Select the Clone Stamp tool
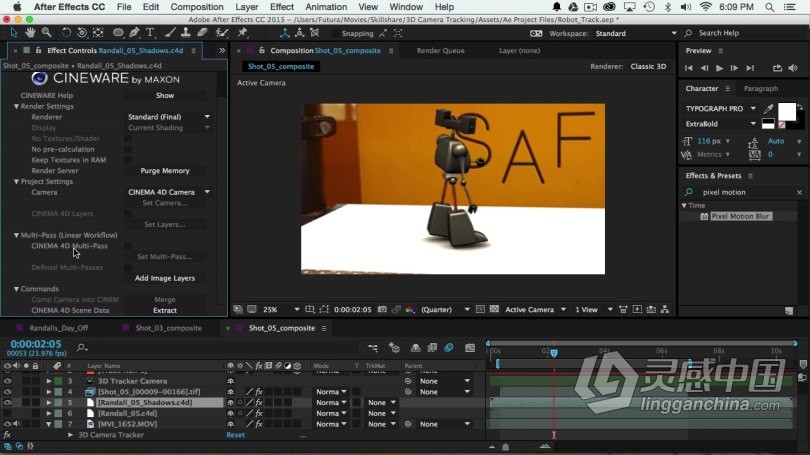 tap(185, 33)
